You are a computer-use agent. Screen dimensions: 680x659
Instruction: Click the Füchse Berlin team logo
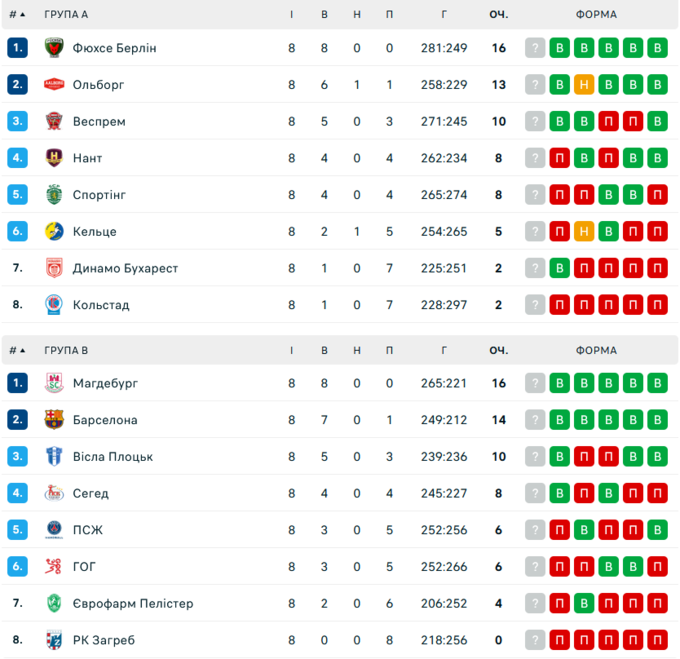coord(54,48)
